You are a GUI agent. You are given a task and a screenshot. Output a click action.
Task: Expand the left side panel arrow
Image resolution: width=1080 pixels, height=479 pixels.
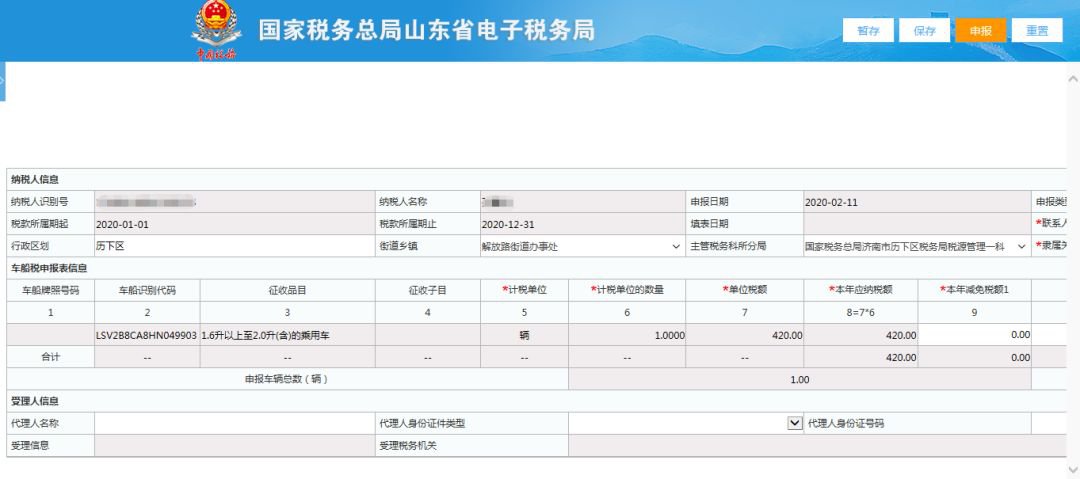[x=3, y=79]
